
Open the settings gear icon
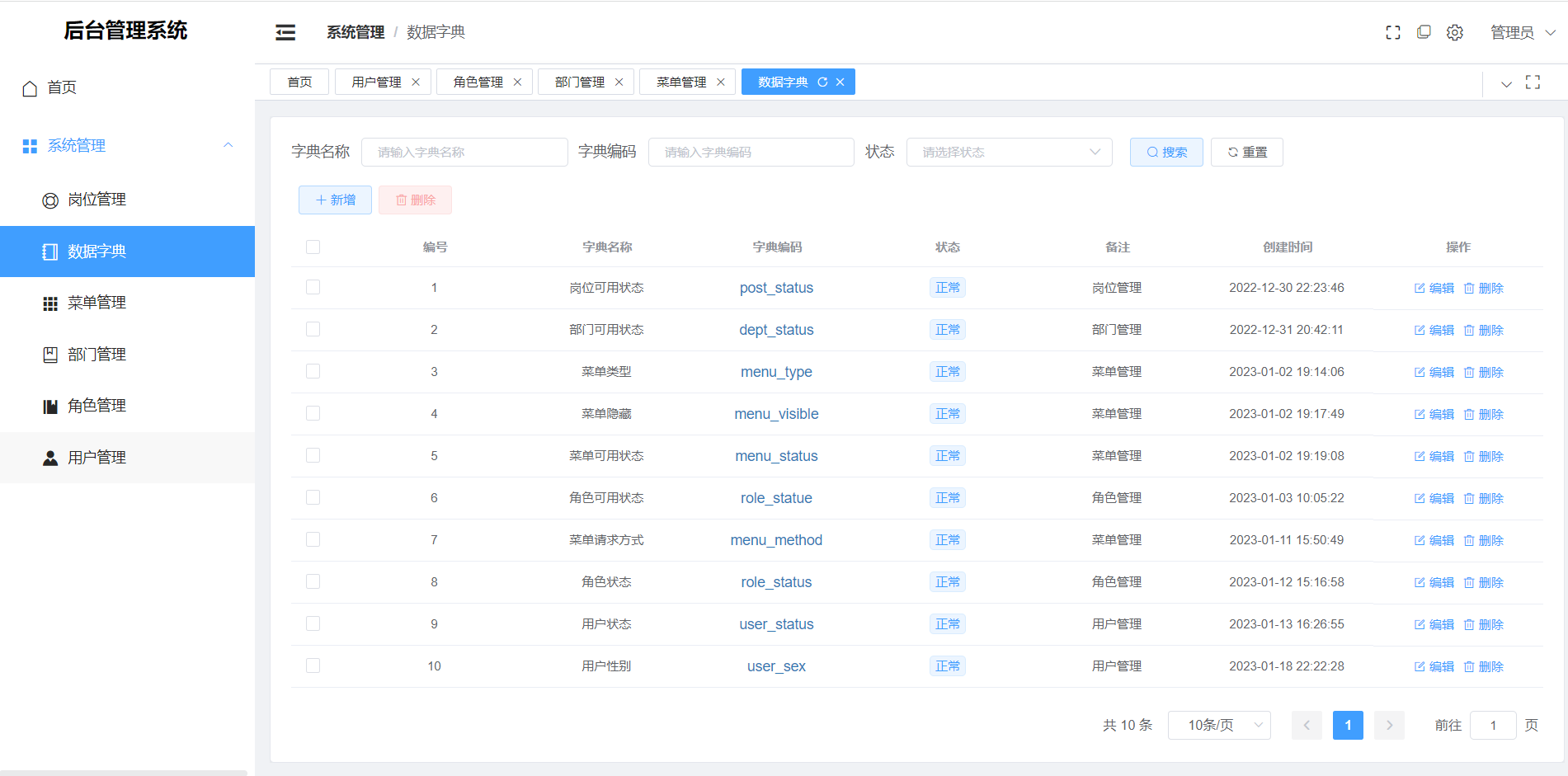point(1455,32)
